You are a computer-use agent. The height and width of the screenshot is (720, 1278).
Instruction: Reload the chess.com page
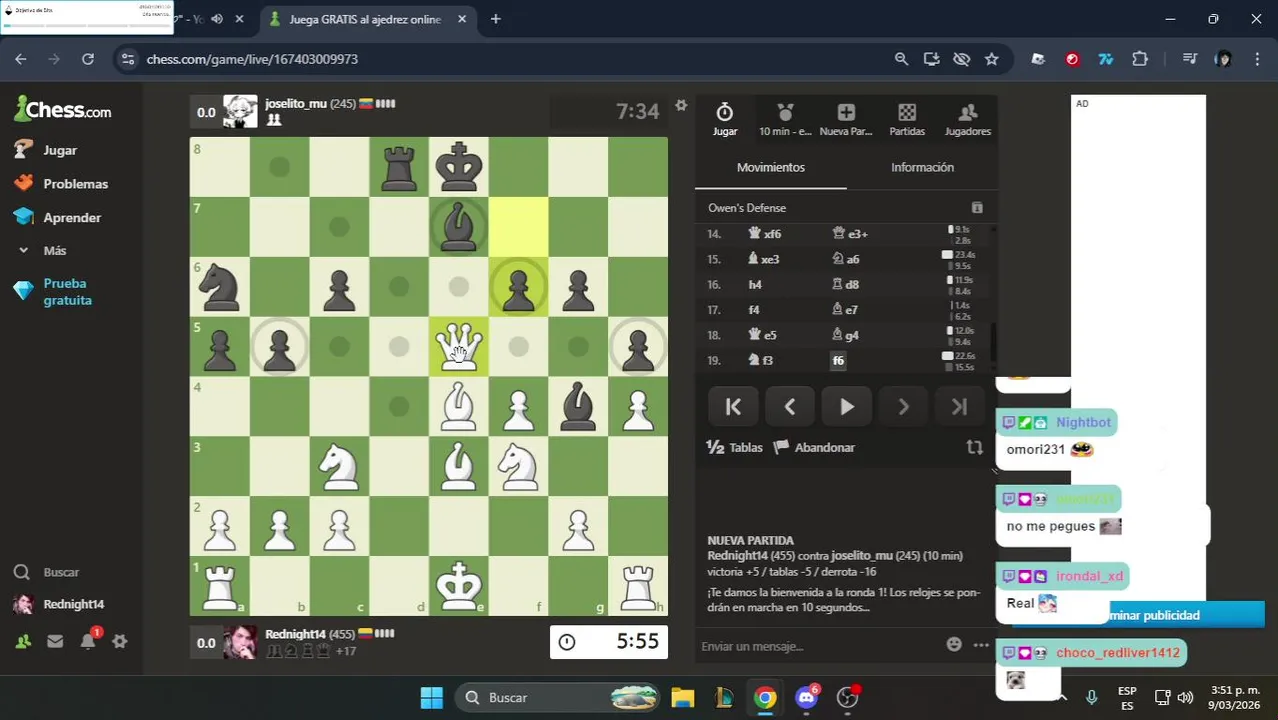tap(88, 59)
